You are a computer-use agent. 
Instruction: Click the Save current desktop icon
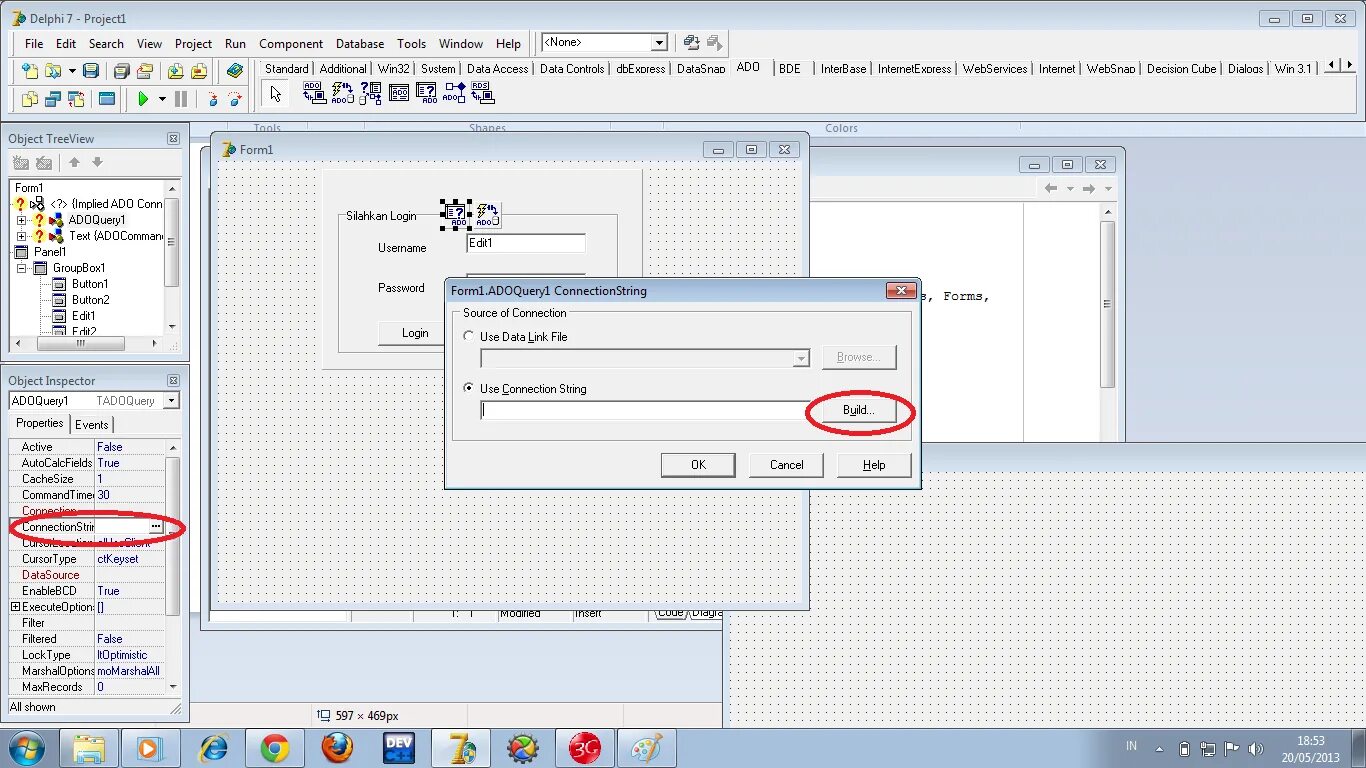692,43
